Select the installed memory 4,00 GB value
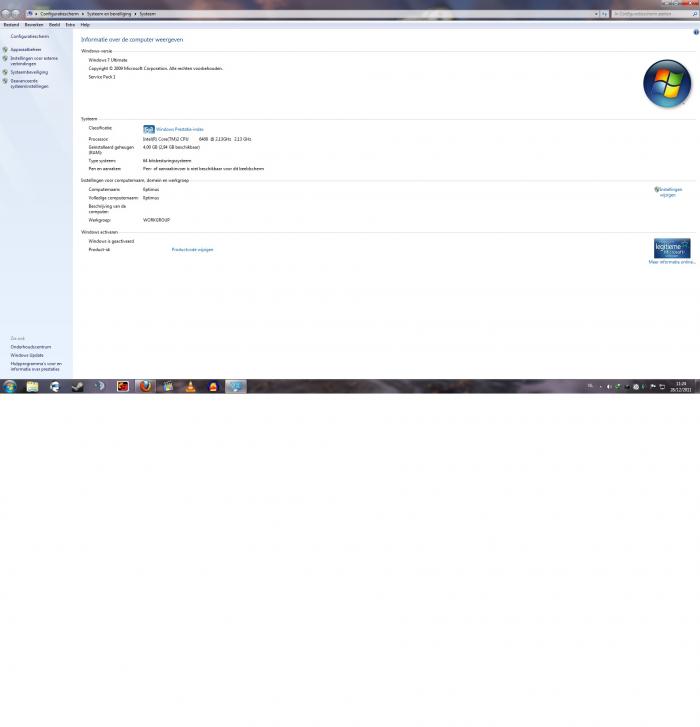 [172, 147]
